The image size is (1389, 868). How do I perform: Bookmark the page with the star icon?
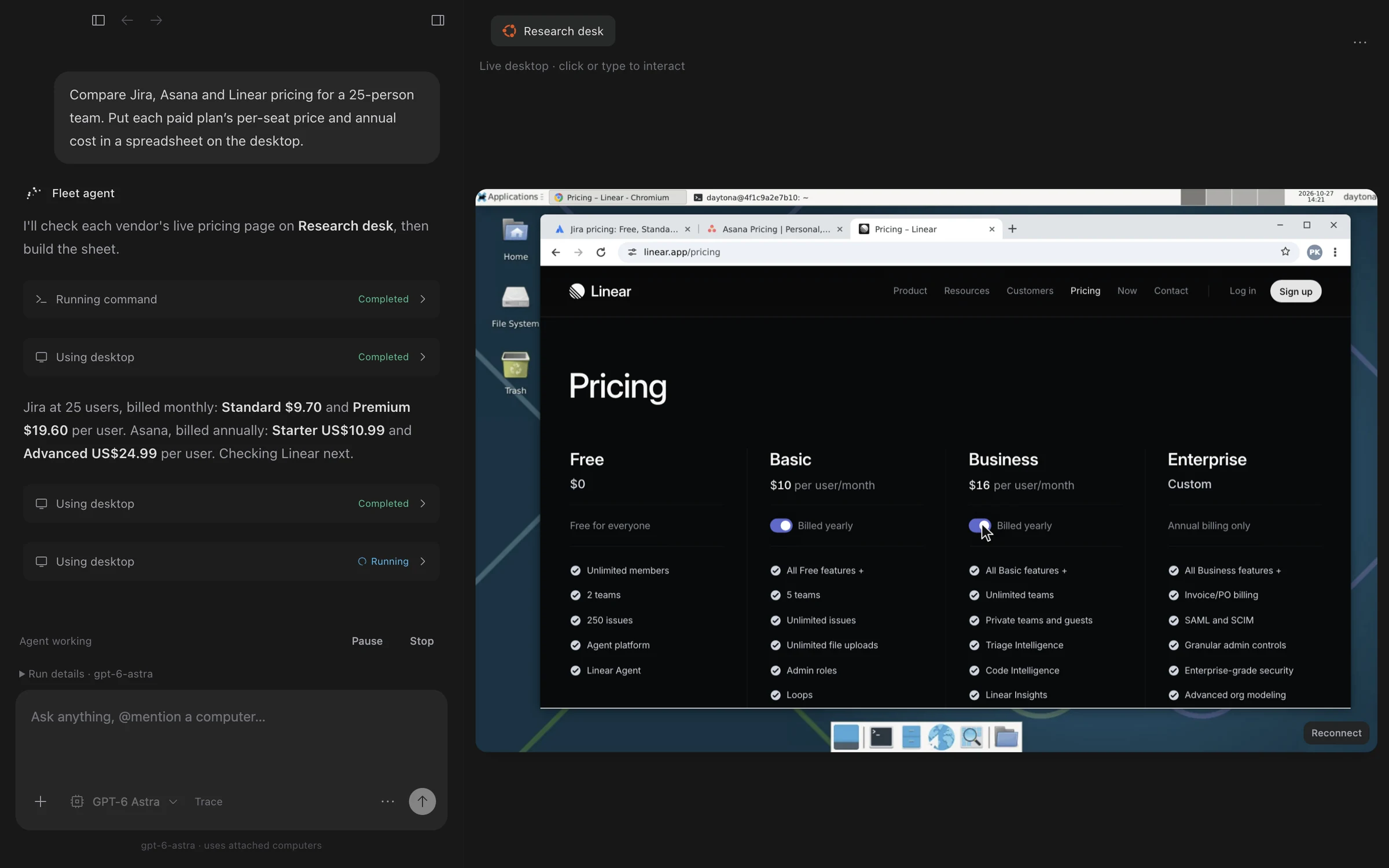pyautogui.click(x=1285, y=252)
